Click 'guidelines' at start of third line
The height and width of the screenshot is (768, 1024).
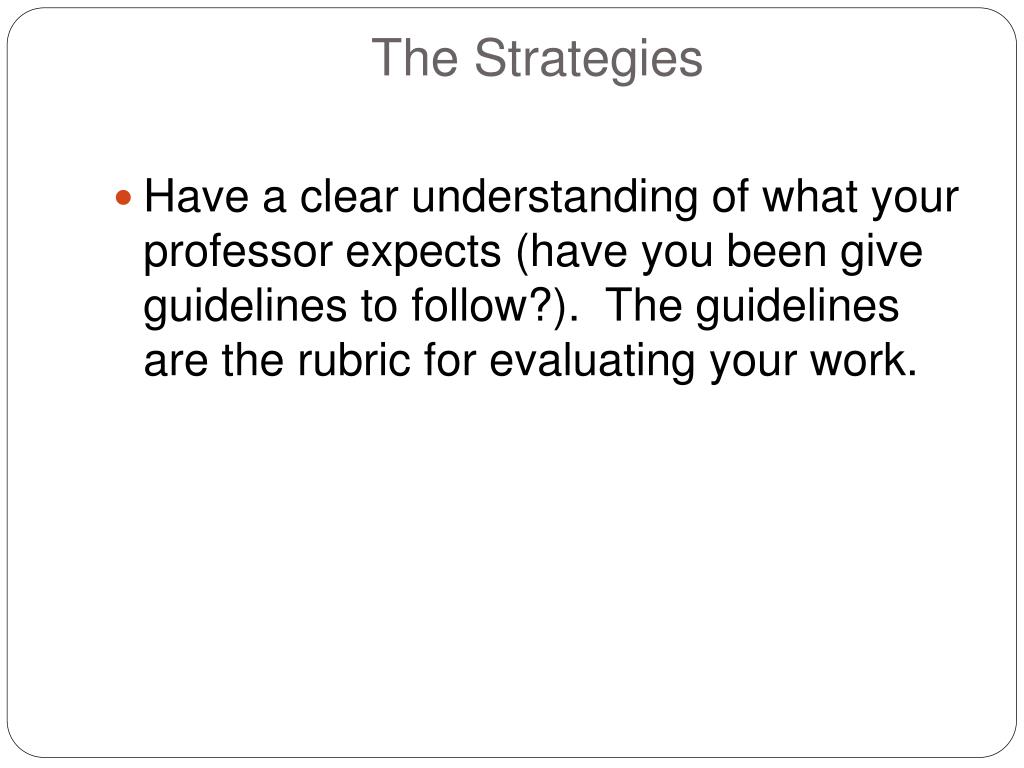click(x=246, y=307)
